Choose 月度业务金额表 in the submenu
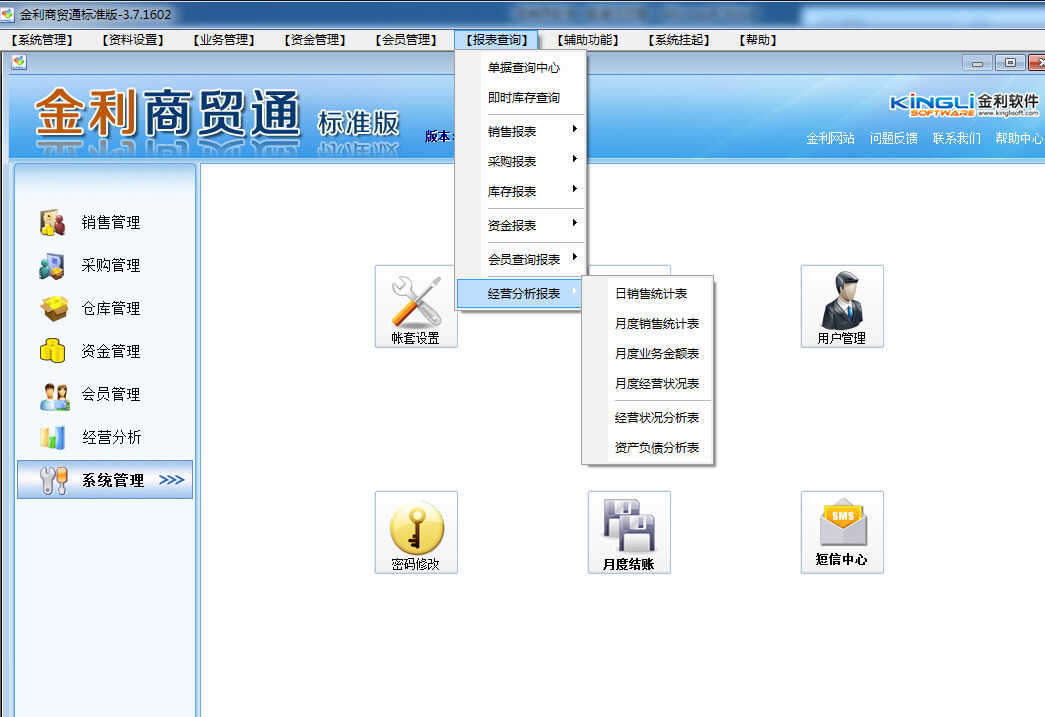 click(x=656, y=354)
